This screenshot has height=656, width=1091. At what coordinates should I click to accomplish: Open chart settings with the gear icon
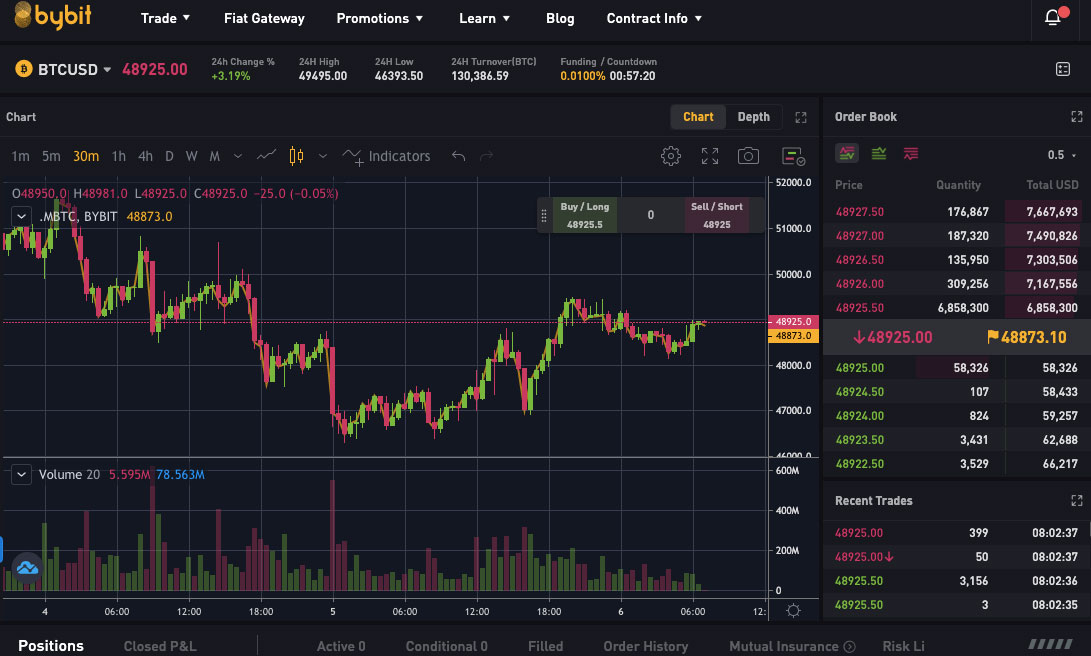tap(671, 156)
